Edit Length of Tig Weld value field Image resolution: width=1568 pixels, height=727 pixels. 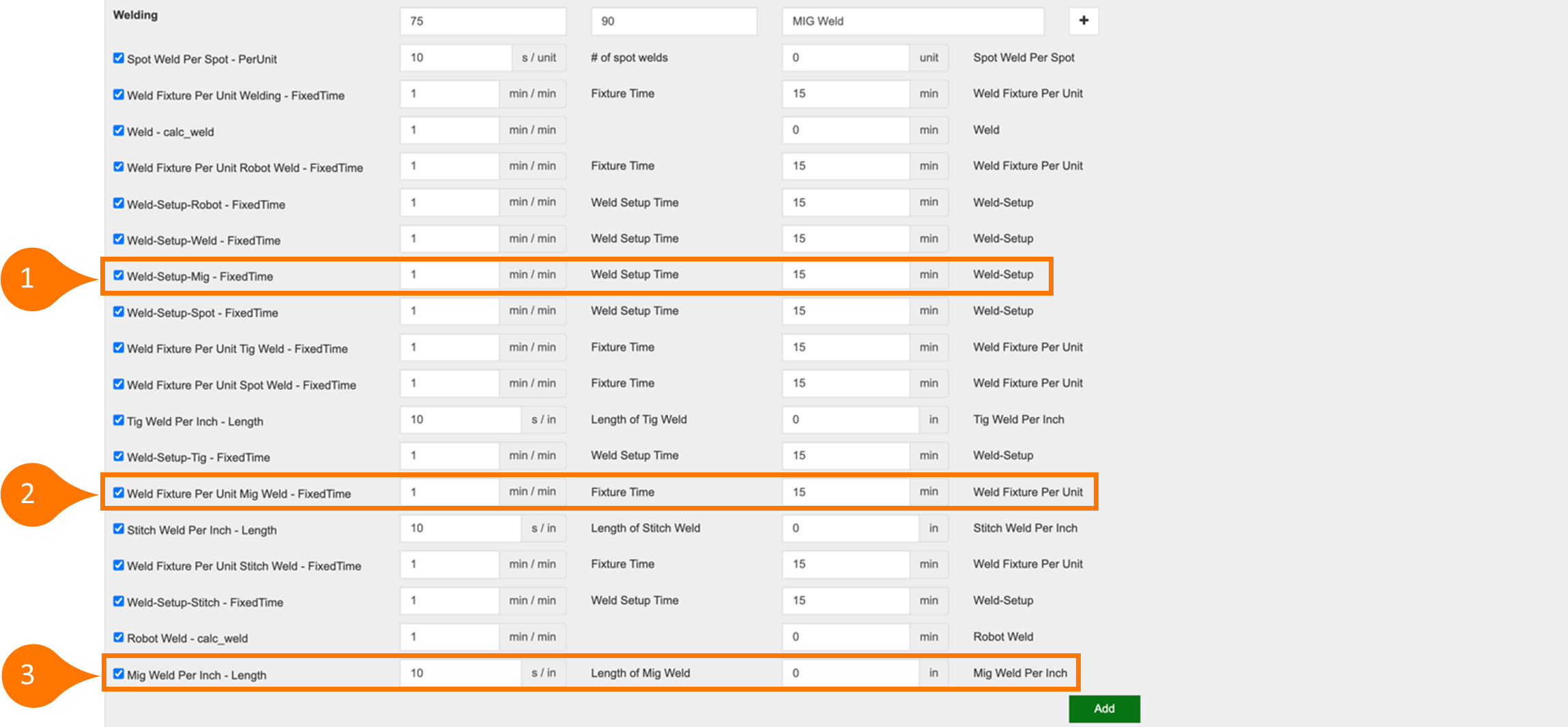(850, 420)
